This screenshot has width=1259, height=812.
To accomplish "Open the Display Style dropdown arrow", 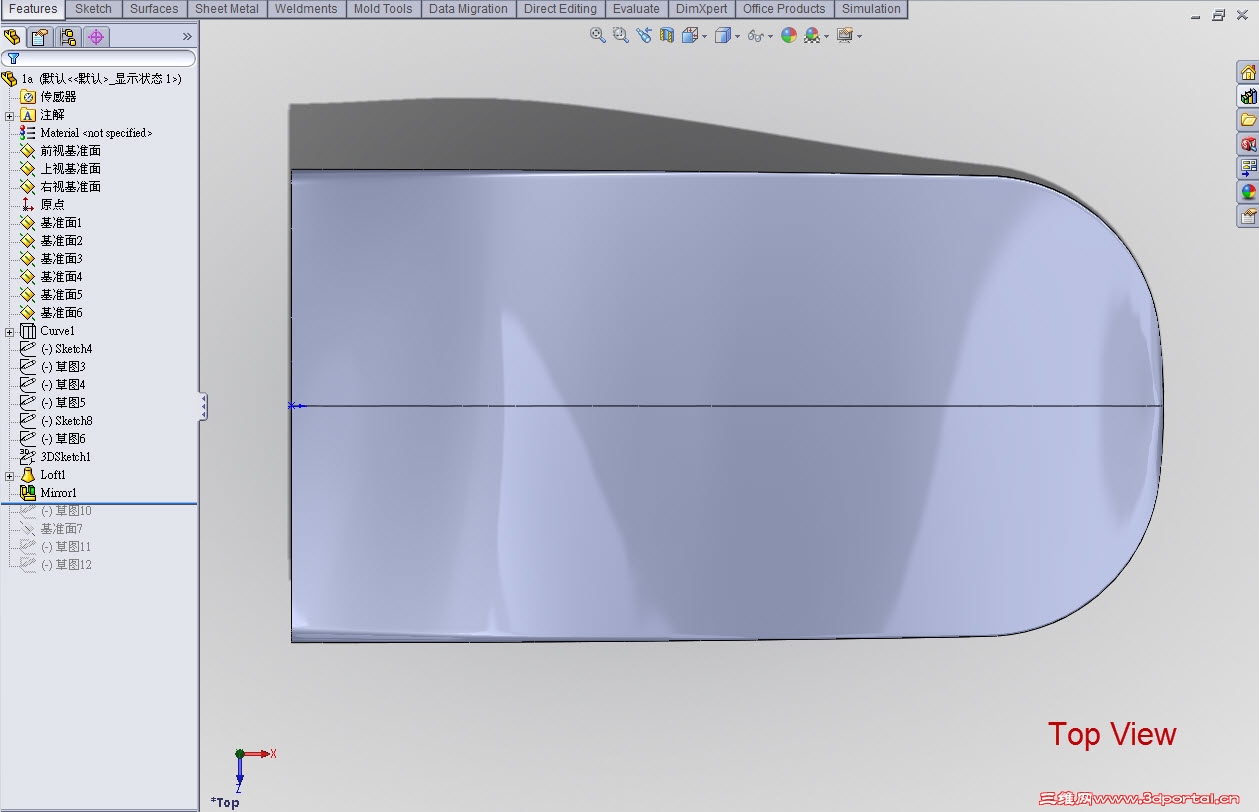I will [x=737, y=36].
